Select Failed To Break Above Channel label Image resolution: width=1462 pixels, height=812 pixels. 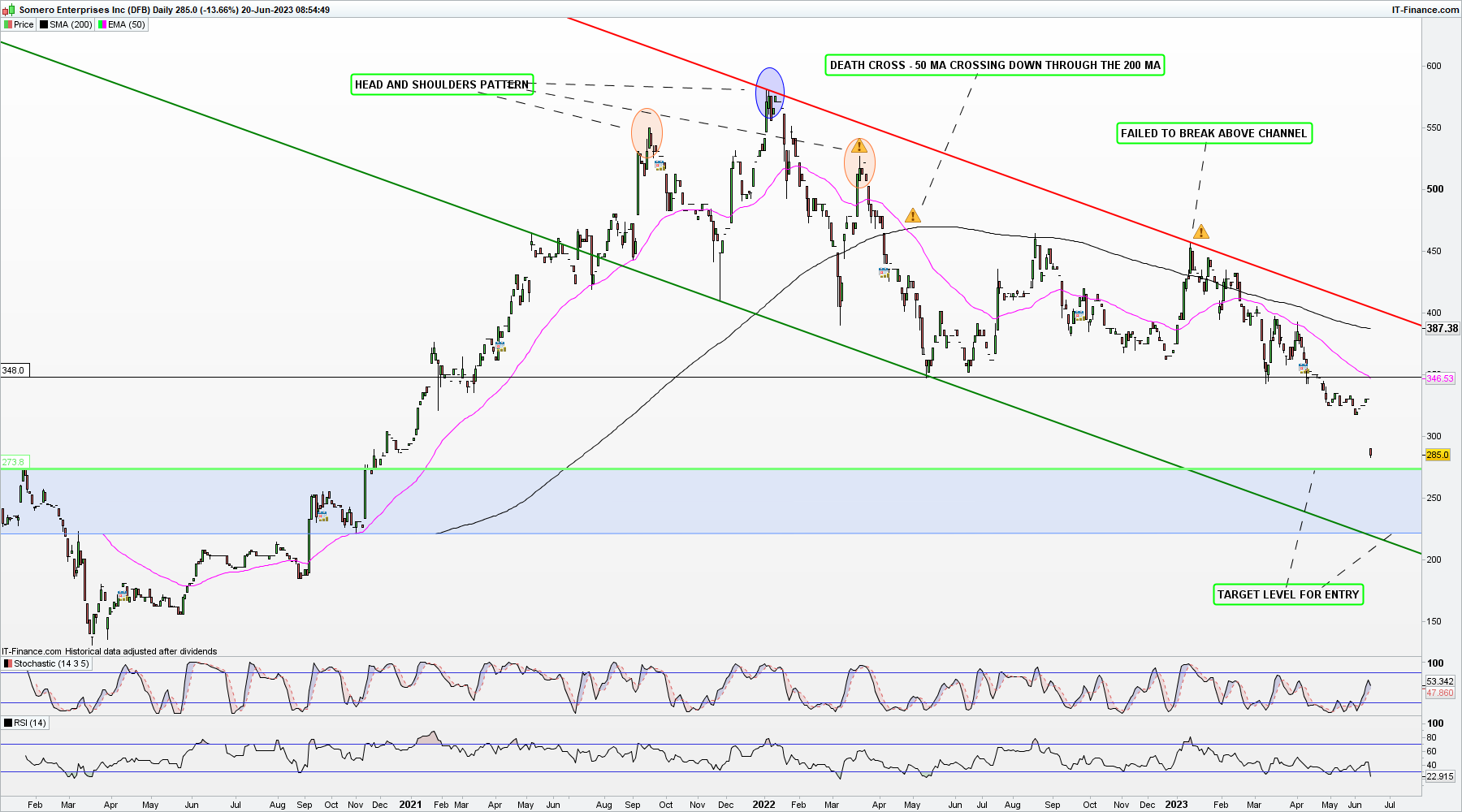point(1214,133)
